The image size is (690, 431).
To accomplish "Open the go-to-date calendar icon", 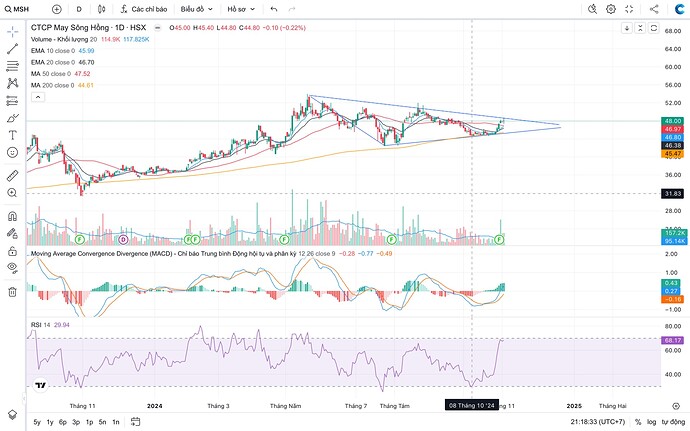I will coord(136,422).
